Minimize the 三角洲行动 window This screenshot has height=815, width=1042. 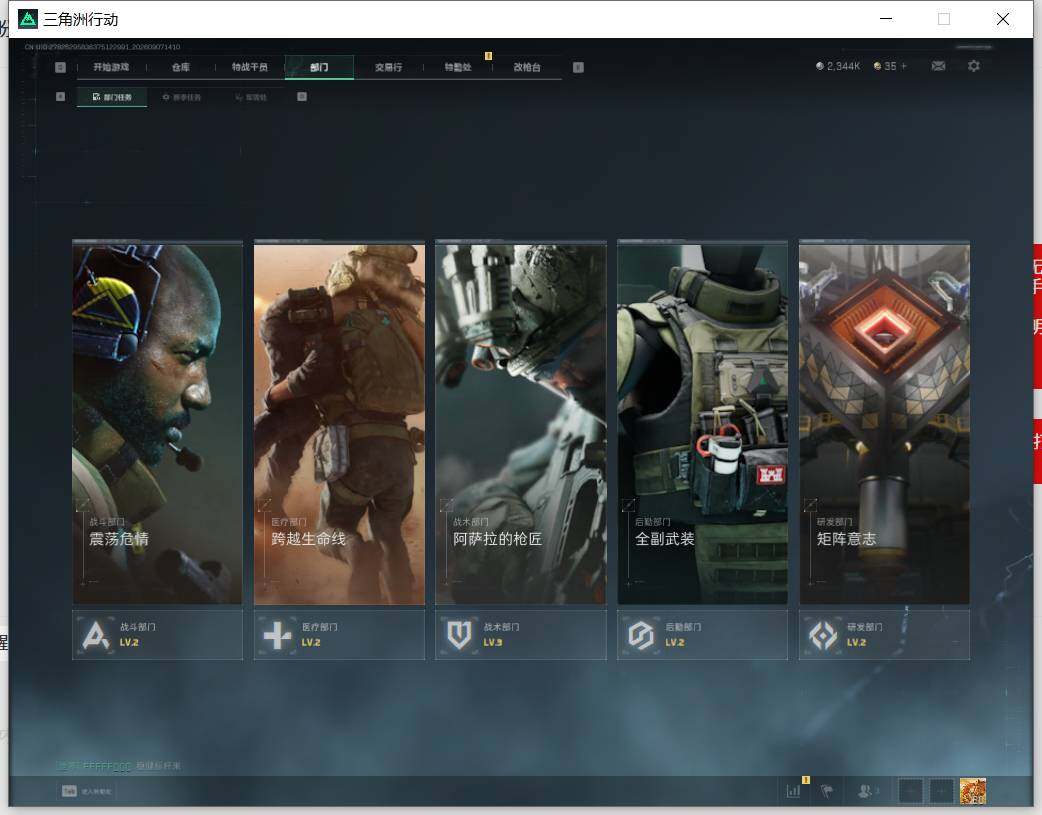click(x=886, y=19)
